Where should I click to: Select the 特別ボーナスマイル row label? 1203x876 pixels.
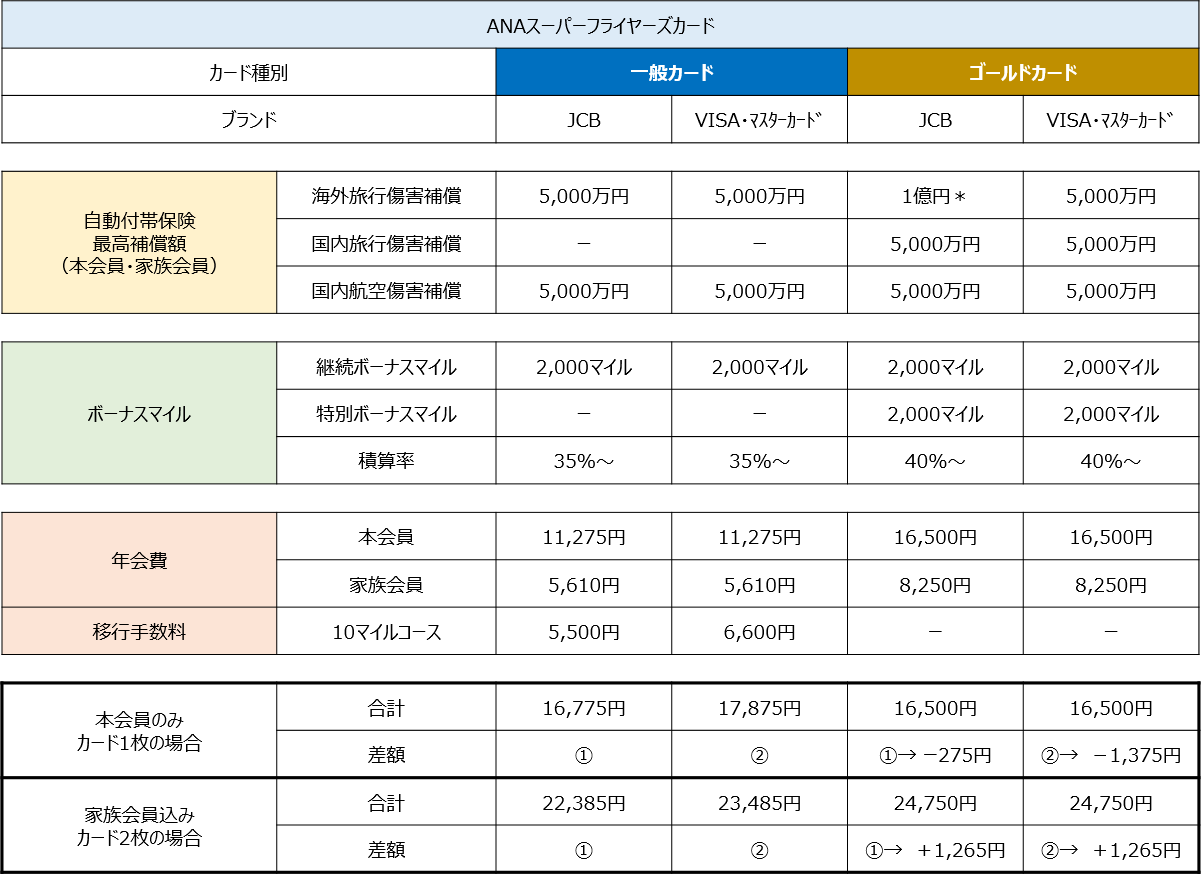coord(386,413)
